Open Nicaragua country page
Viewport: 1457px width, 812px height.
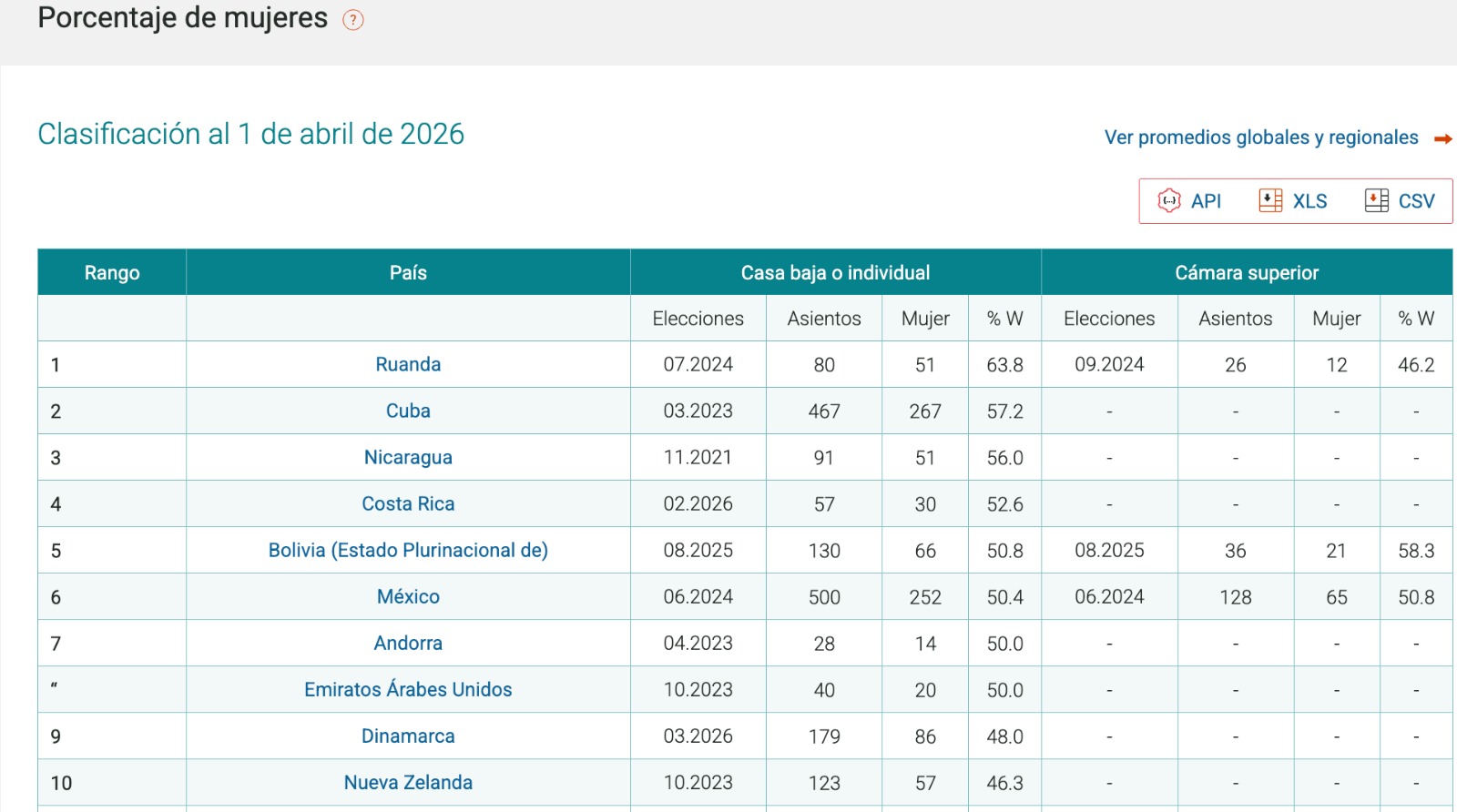coord(408,457)
